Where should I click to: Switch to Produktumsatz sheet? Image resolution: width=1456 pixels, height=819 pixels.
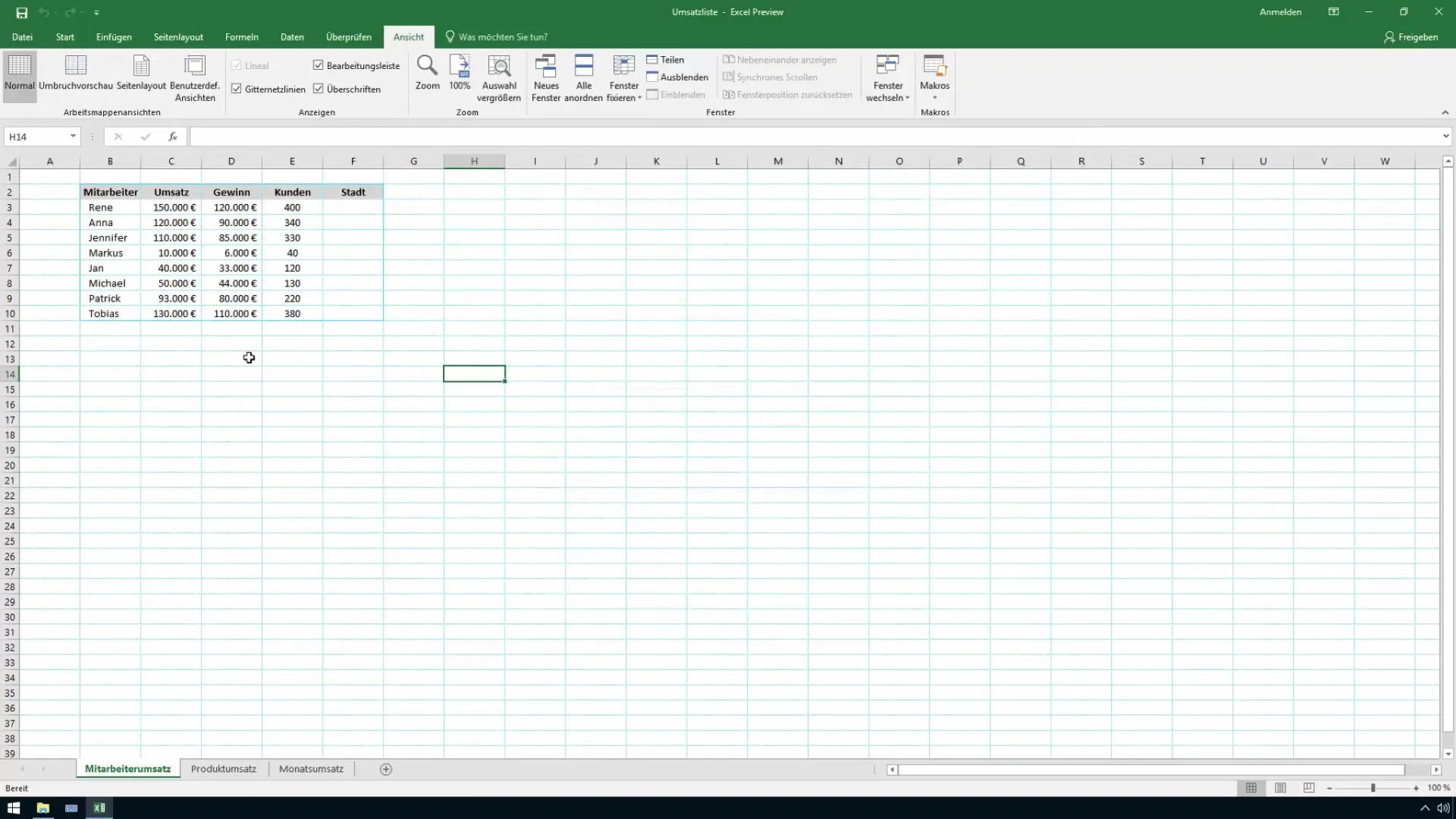tap(224, 769)
